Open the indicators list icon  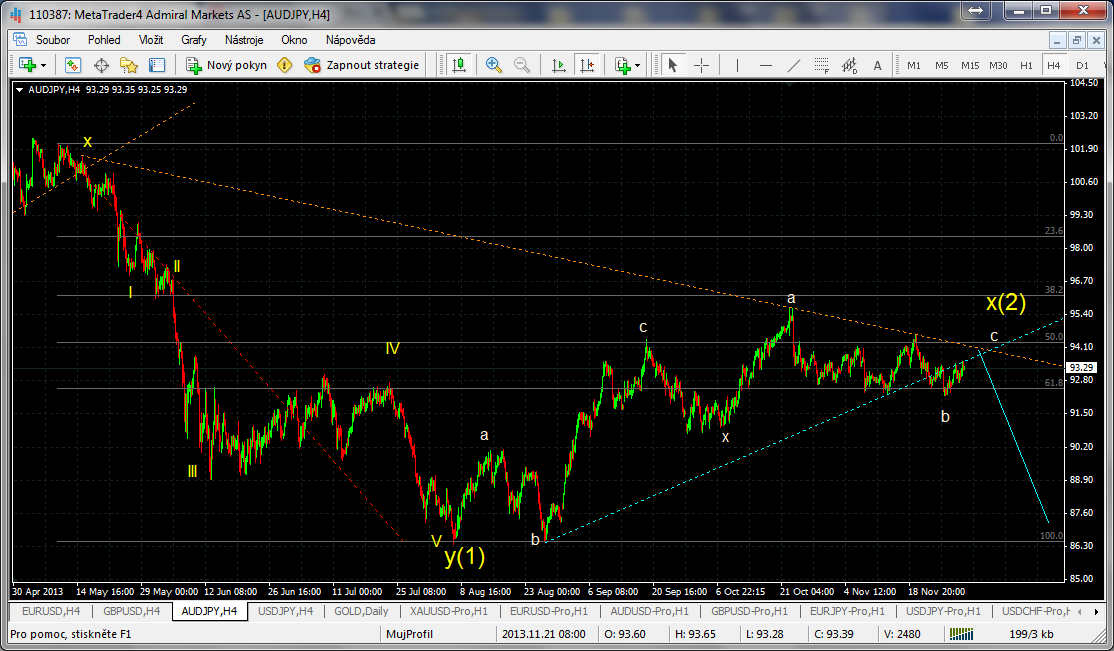[623, 65]
